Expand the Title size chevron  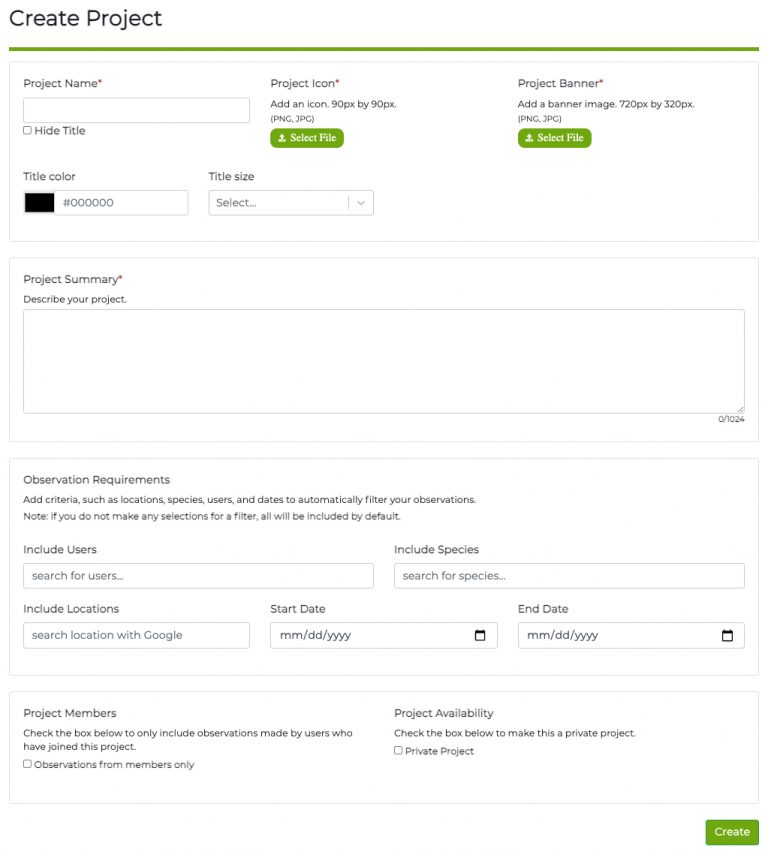coord(361,203)
